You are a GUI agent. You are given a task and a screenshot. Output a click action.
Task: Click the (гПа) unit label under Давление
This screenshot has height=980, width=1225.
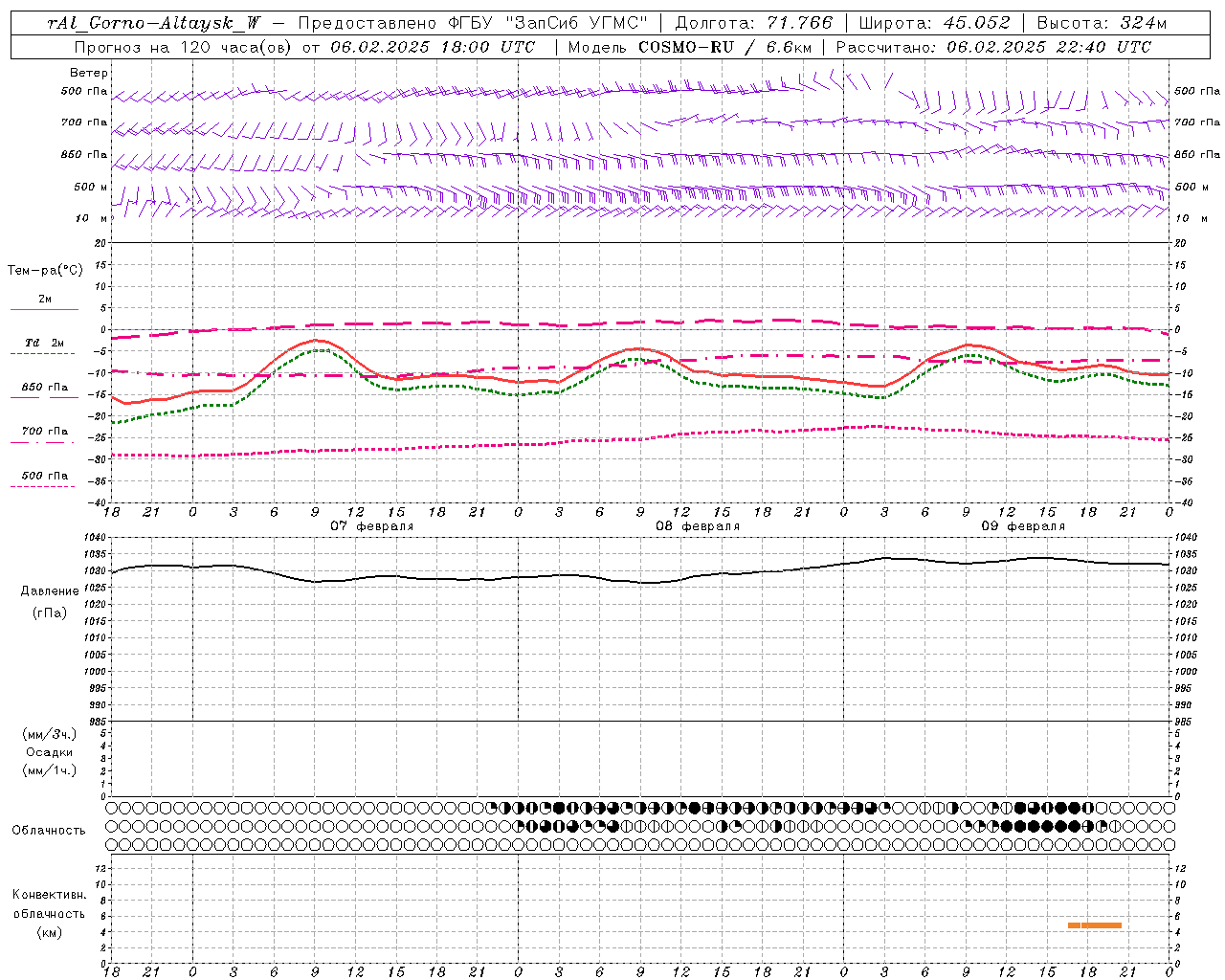tap(50, 613)
